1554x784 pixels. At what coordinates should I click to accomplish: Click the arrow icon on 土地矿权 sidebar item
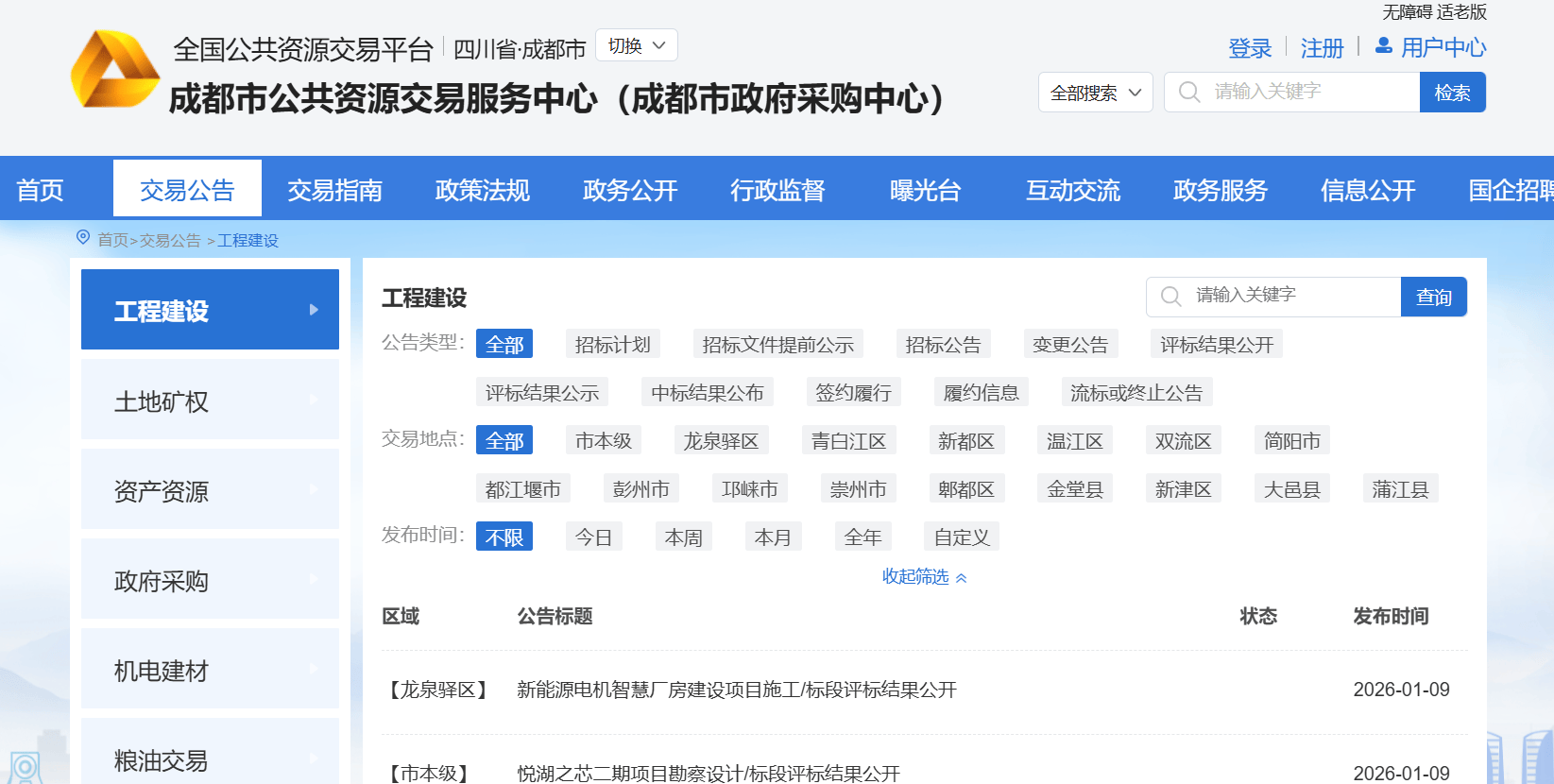[x=314, y=401]
